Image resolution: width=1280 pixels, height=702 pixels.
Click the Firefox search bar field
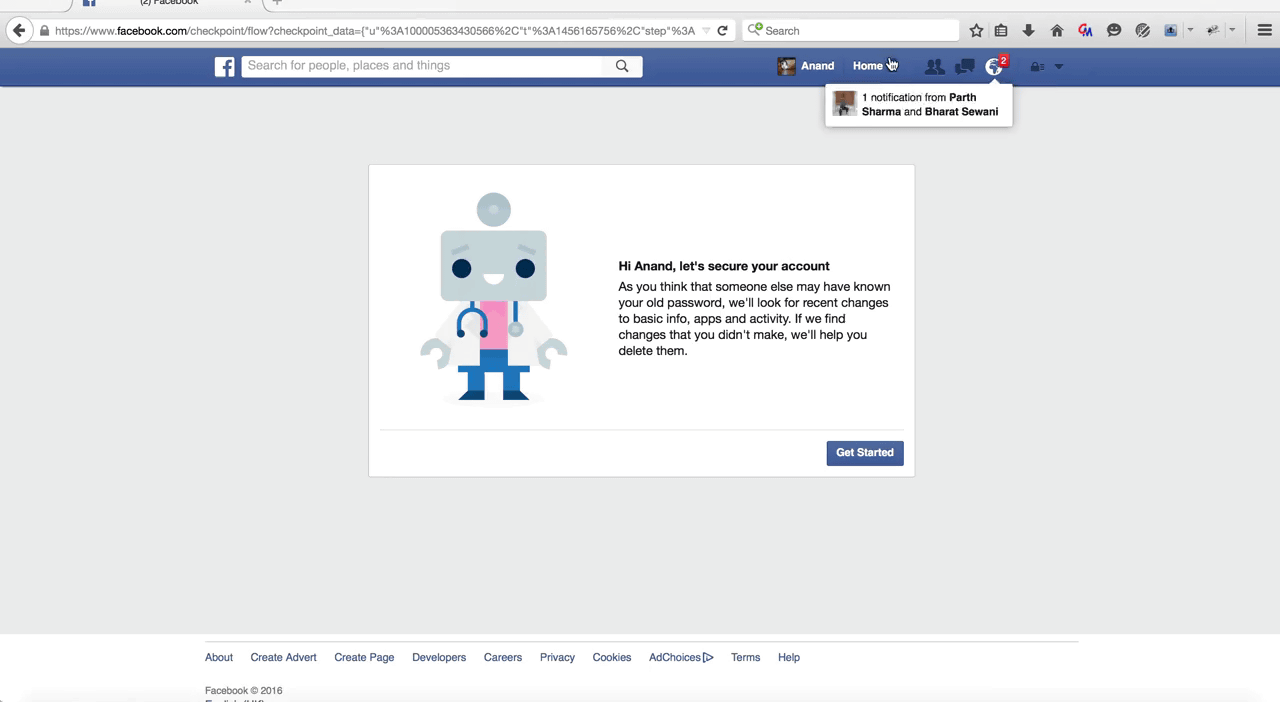pyautogui.click(x=852, y=31)
